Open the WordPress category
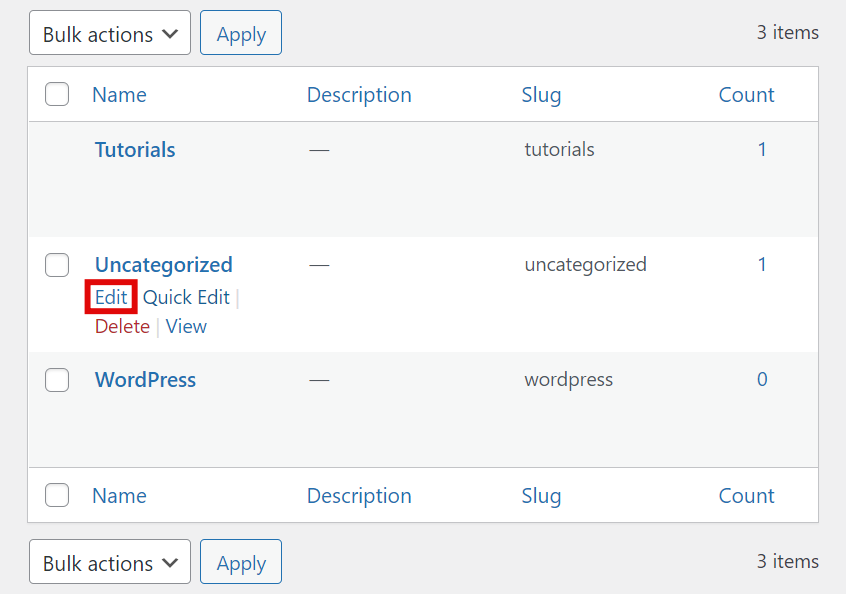846x594 pixels. click(145, 379)
